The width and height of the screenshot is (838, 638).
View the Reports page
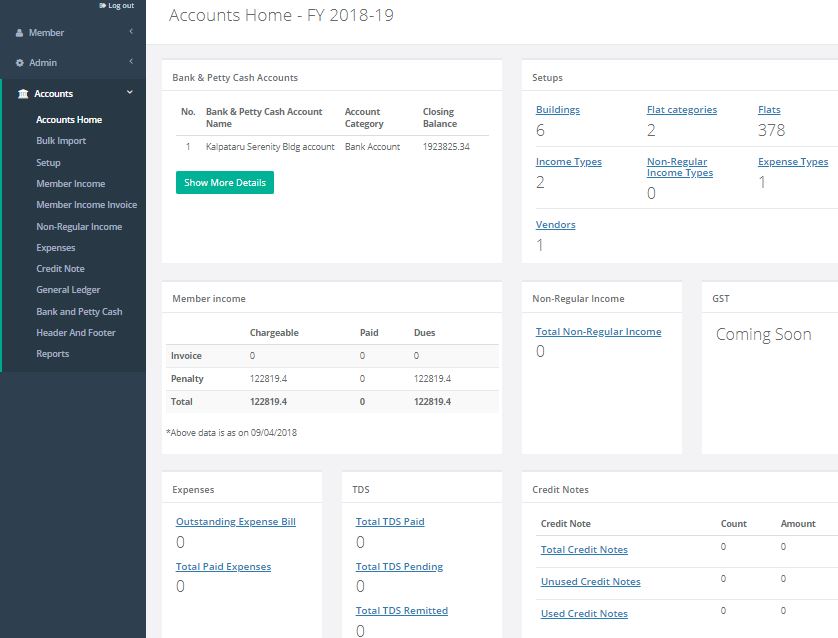52,352
